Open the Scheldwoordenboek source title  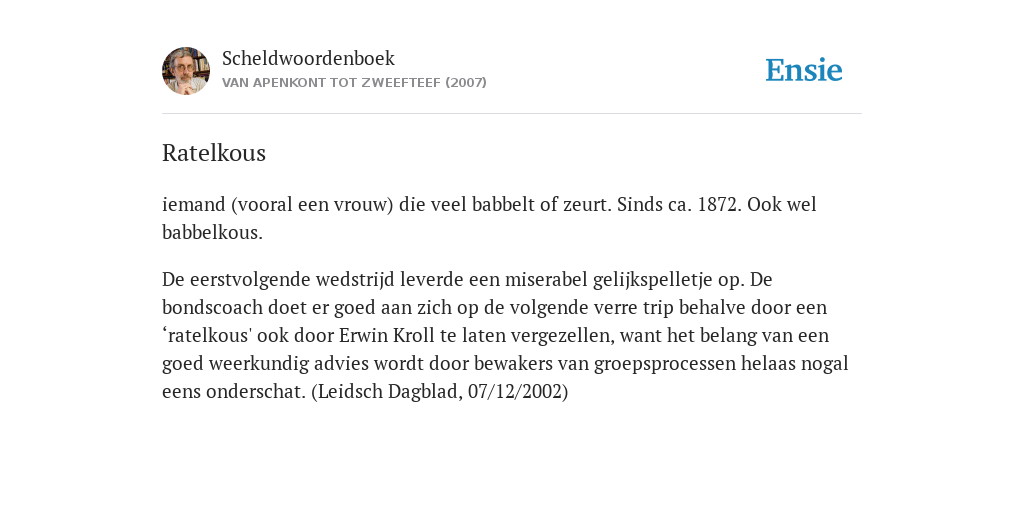308,58
